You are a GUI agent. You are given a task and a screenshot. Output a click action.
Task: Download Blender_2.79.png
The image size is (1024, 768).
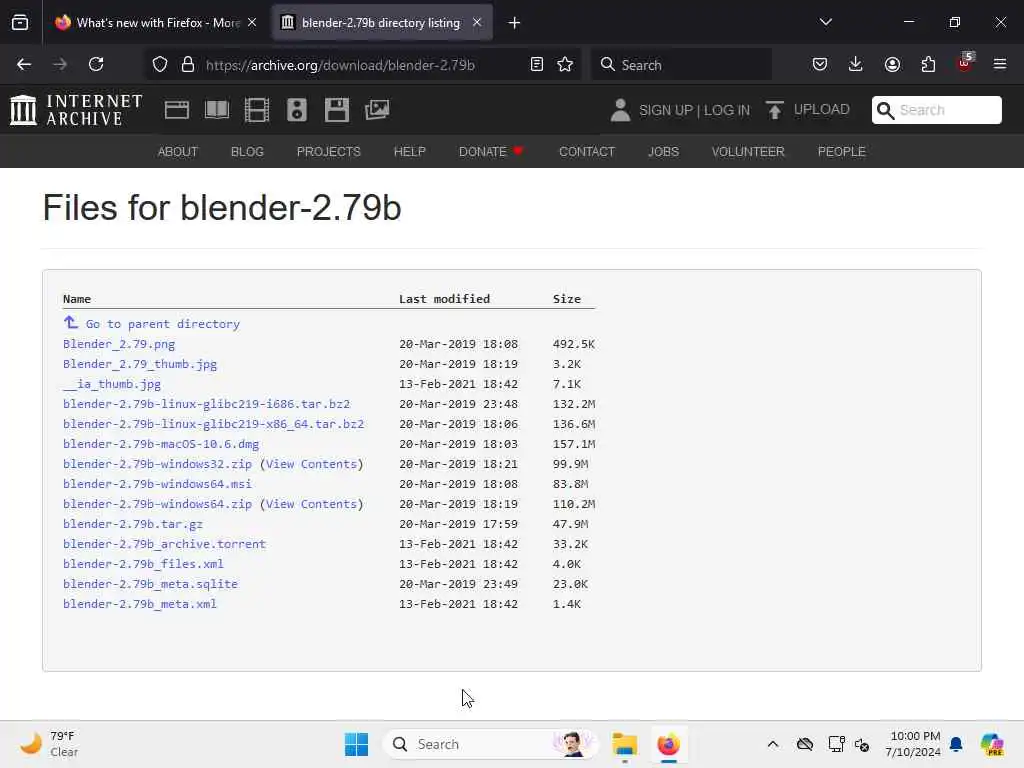(x=119, y=344)
